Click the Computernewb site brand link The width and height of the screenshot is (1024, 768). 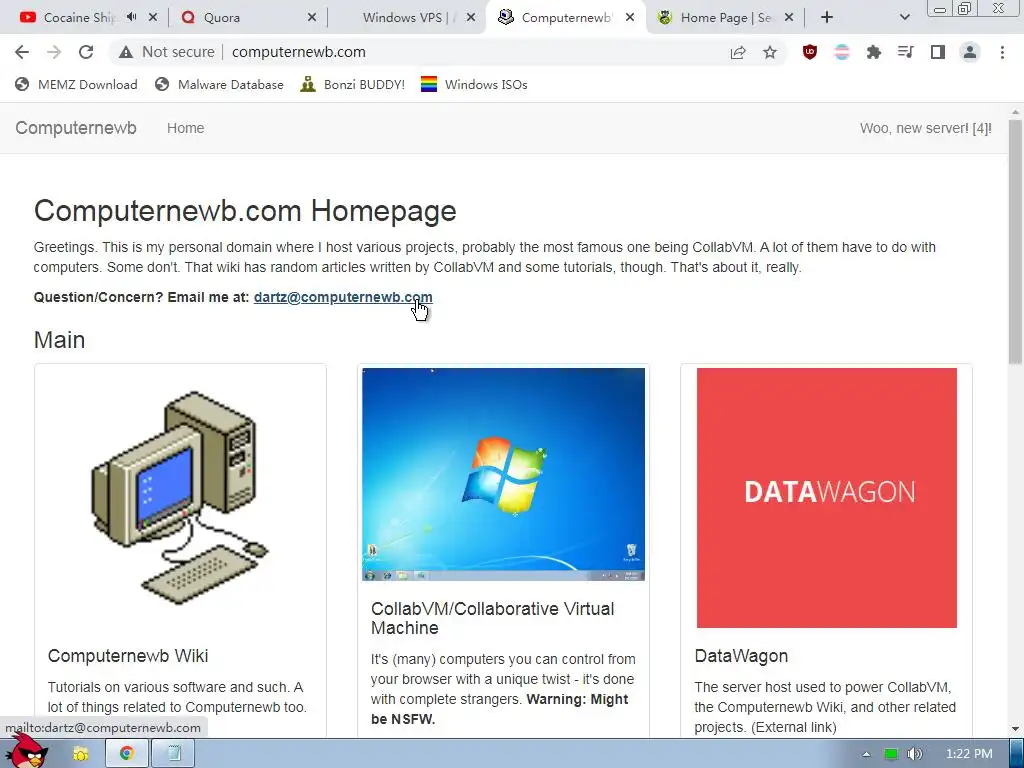(76, 128)
